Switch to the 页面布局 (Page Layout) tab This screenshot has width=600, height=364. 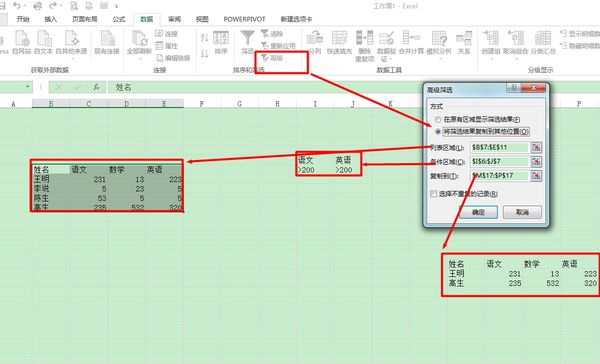[x=85, y=19]
